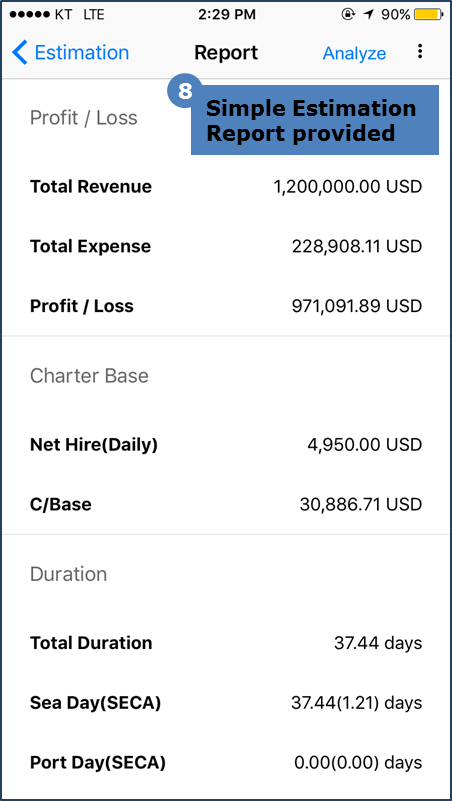Go back to Estimation screen

(x=70, y=53)
